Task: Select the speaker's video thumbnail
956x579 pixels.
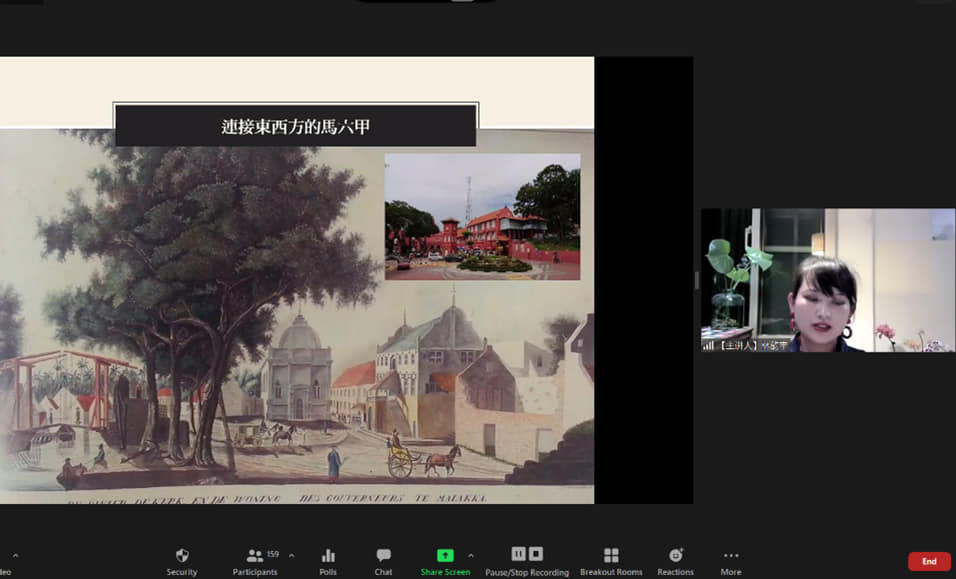Action: point(828,280)
